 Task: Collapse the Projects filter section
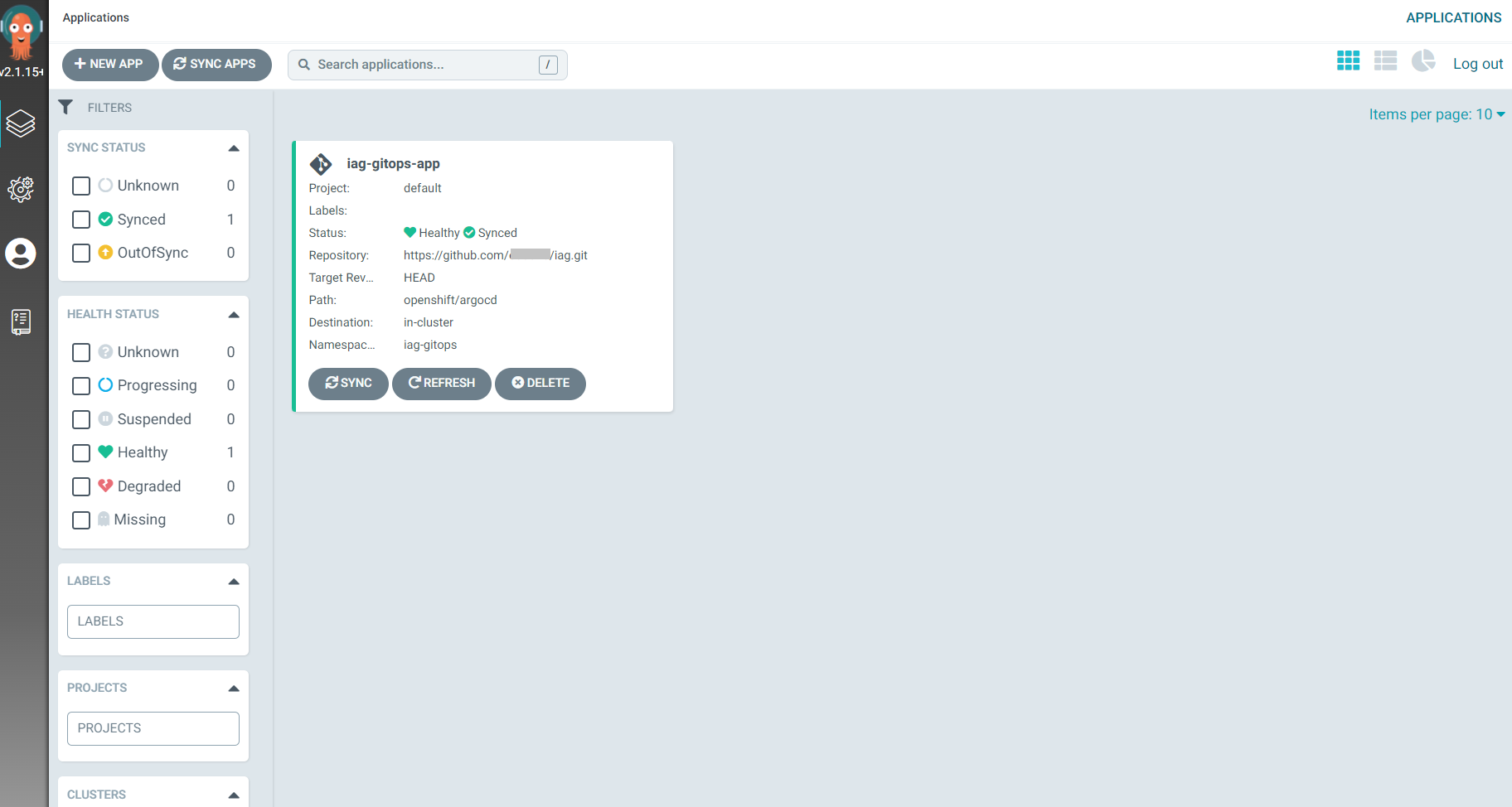[234, 689]
